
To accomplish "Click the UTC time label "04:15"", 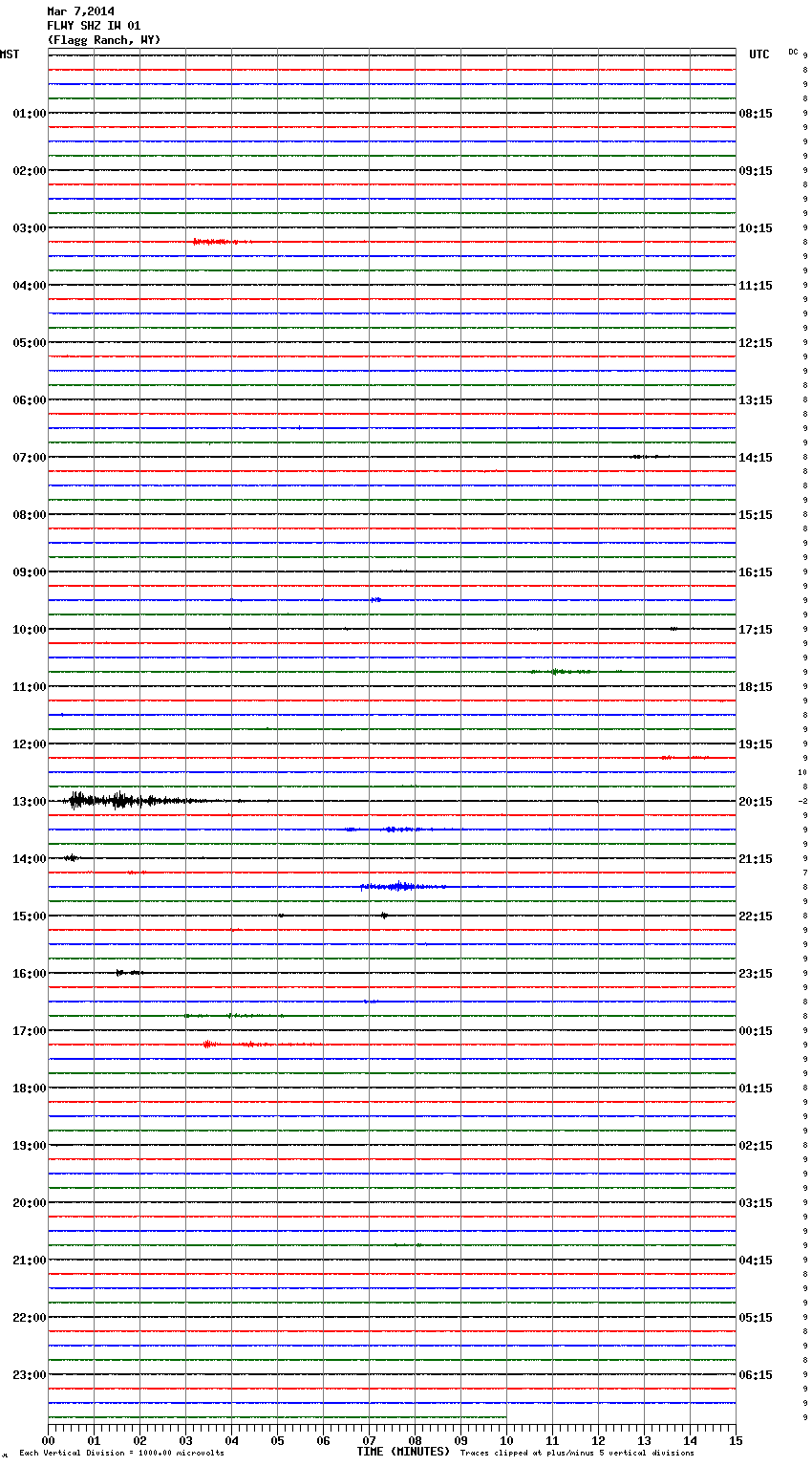I will (x=756, y=1261).
